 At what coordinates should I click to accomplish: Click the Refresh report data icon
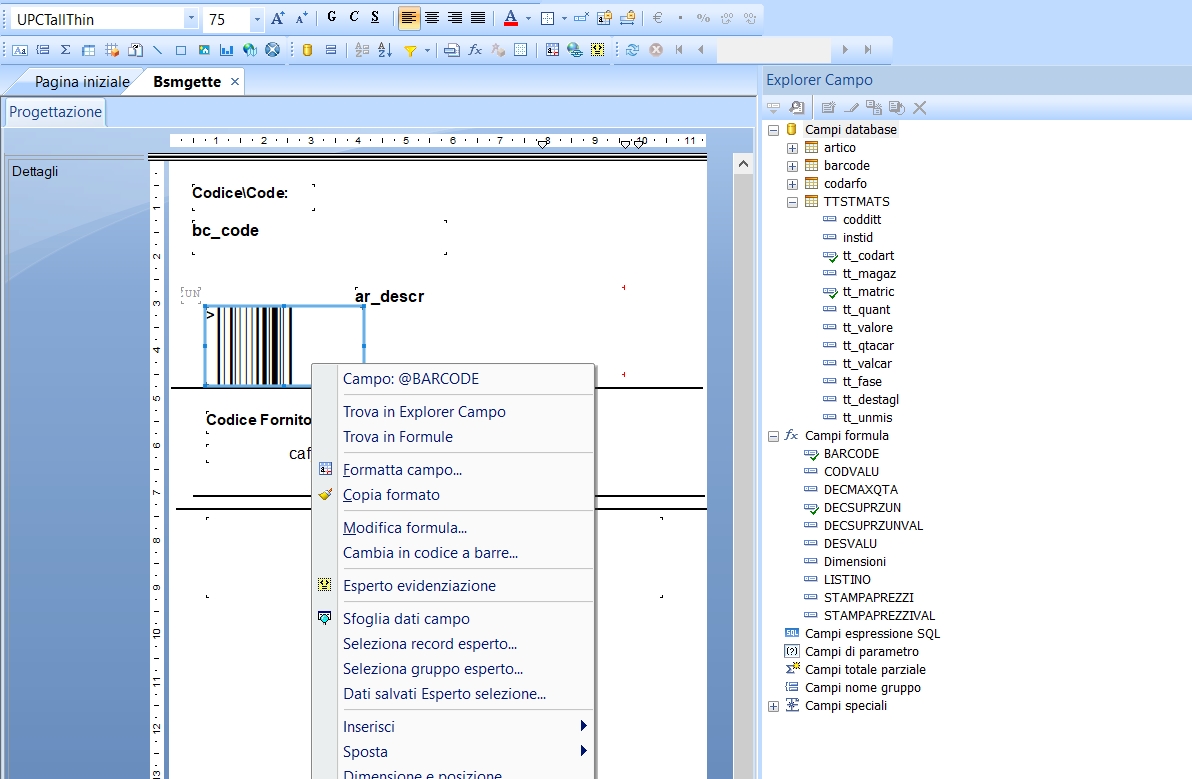pyautogui.click(x=632, y=49)
